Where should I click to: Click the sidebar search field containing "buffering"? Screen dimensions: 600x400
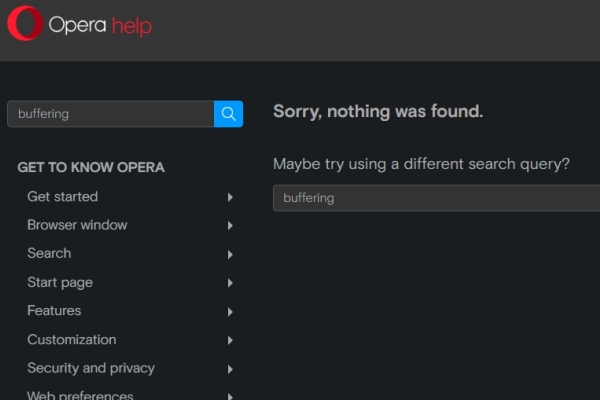(x=110, y=114)
